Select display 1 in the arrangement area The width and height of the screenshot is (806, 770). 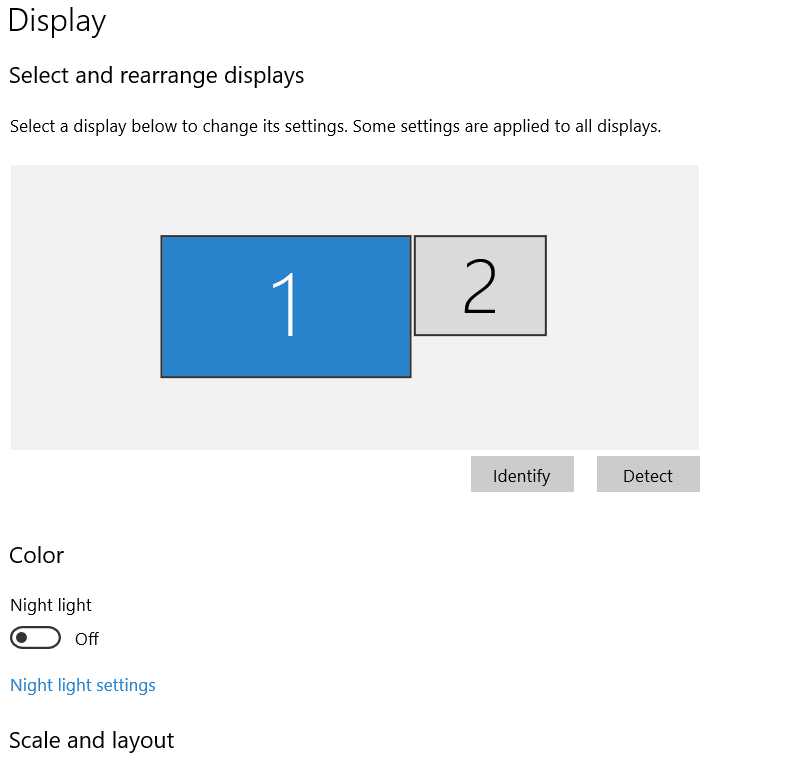coord(285,305)
